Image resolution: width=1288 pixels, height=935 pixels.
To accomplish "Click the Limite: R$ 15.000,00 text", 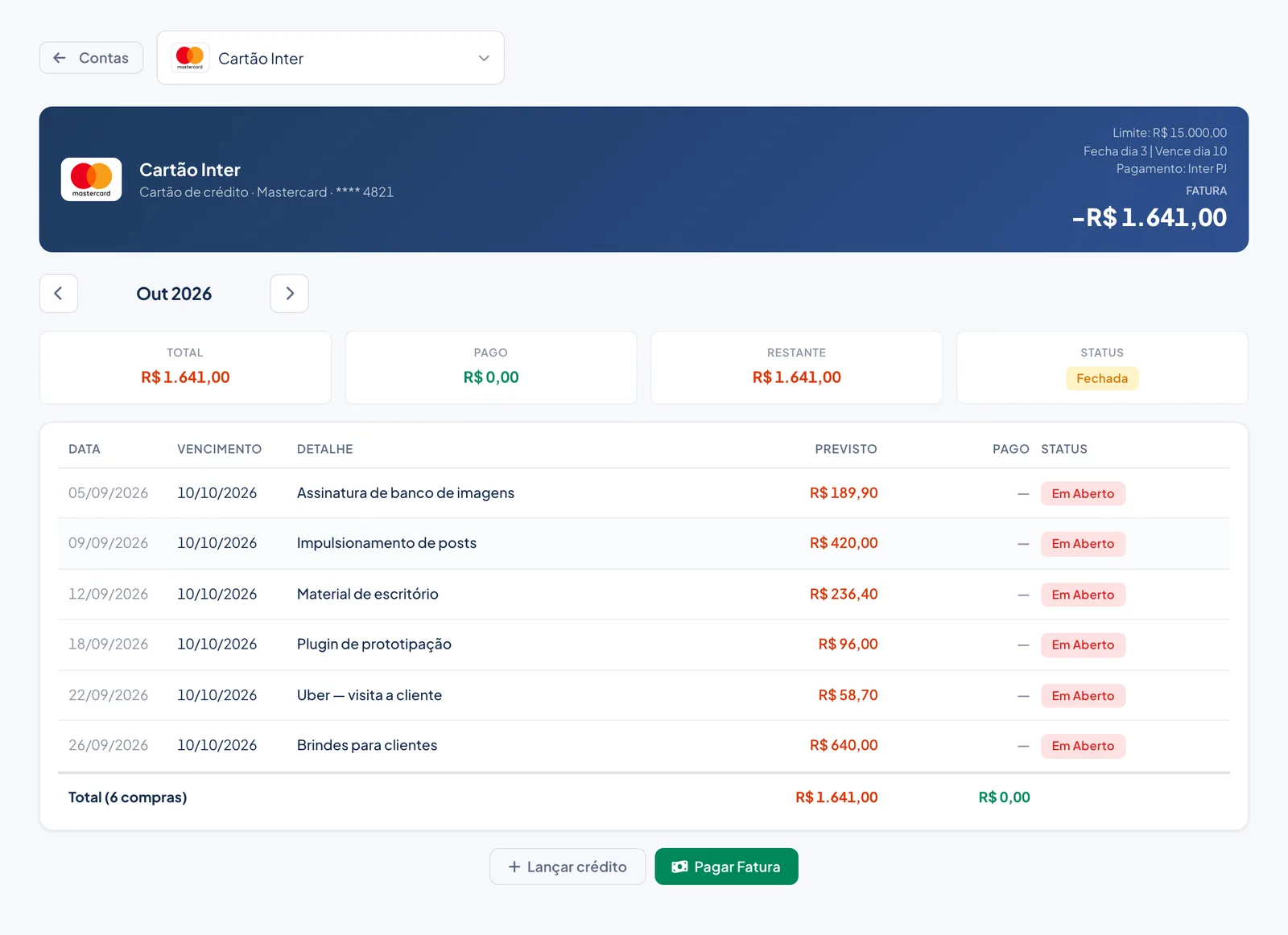I will click(1170, 133).
